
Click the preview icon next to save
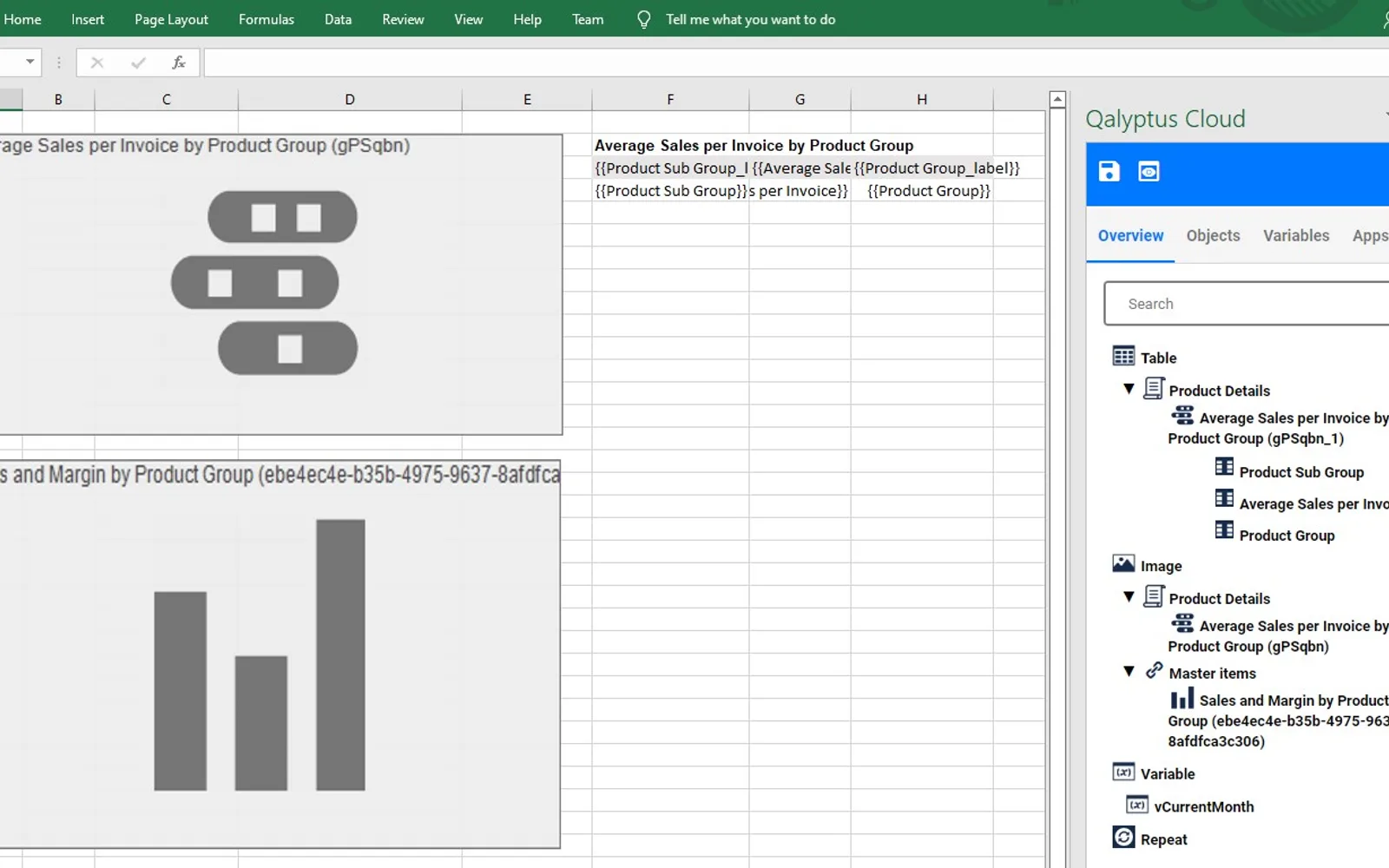1149,171
